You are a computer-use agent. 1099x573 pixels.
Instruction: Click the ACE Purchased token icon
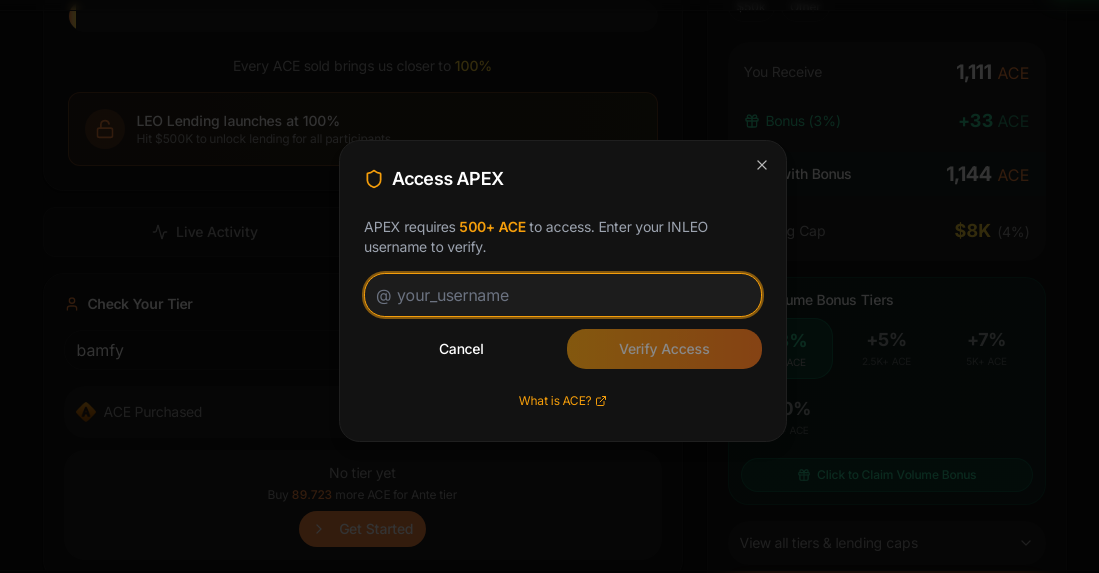(86, 412)
